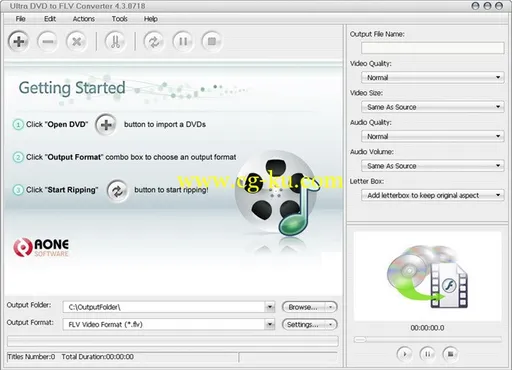Click the Open DVD icon in Getting Started
512x370 pixels.
(x=106, y=125)
